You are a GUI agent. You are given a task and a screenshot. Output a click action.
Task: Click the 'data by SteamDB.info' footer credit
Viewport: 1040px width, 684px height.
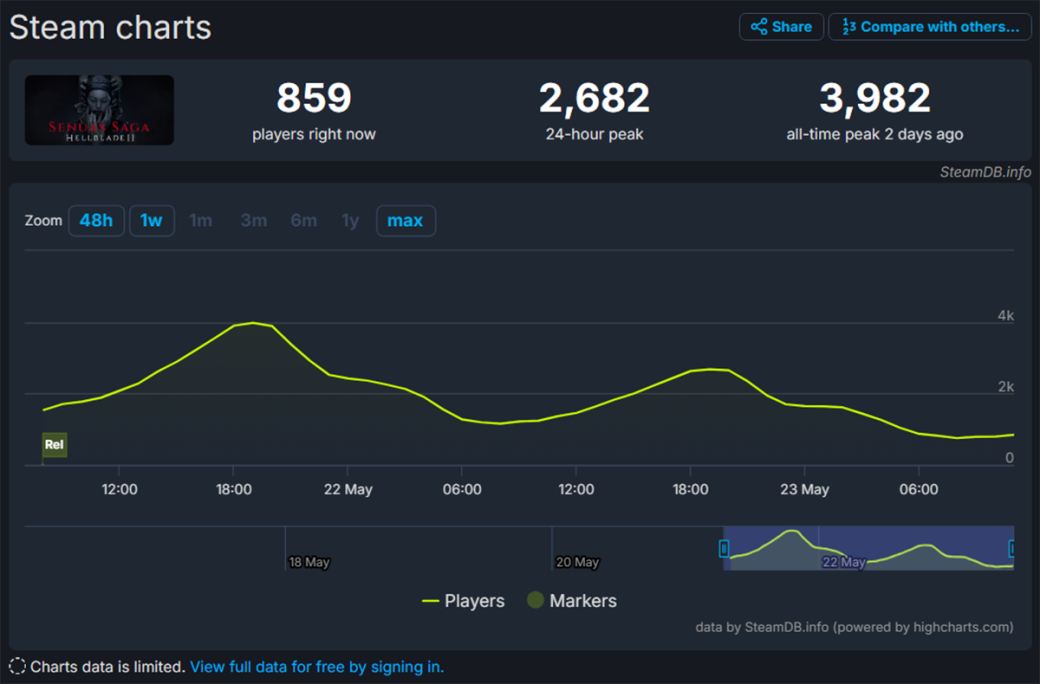coord(854,628)
